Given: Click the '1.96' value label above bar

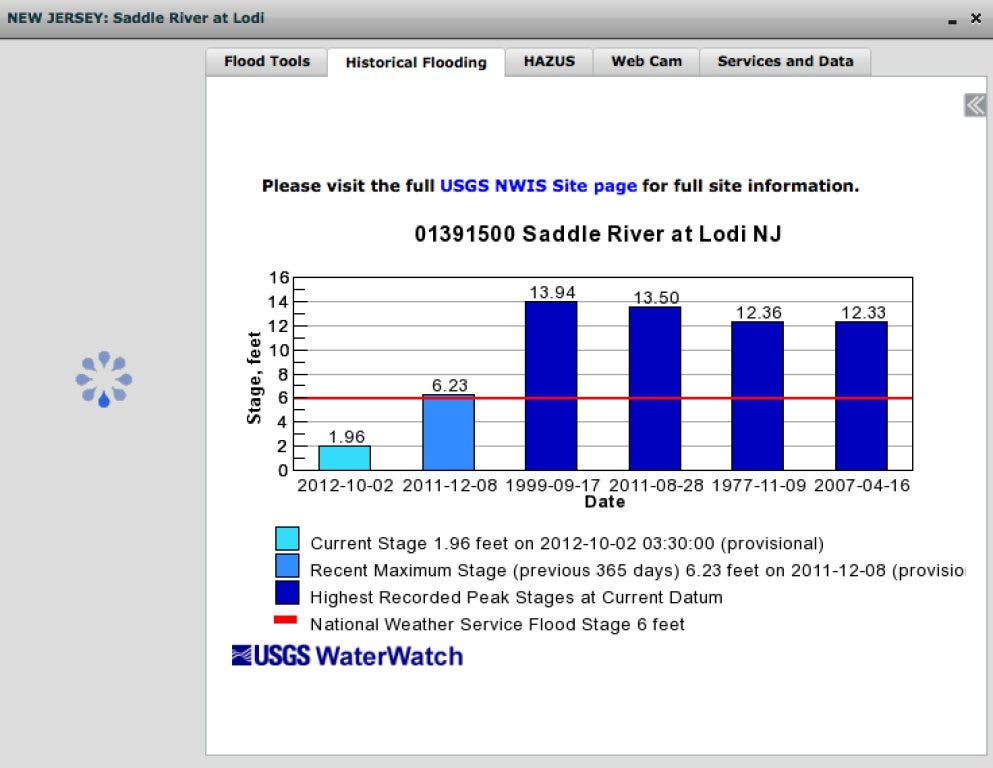Looking at the screenshot, I should click(346, 437).
